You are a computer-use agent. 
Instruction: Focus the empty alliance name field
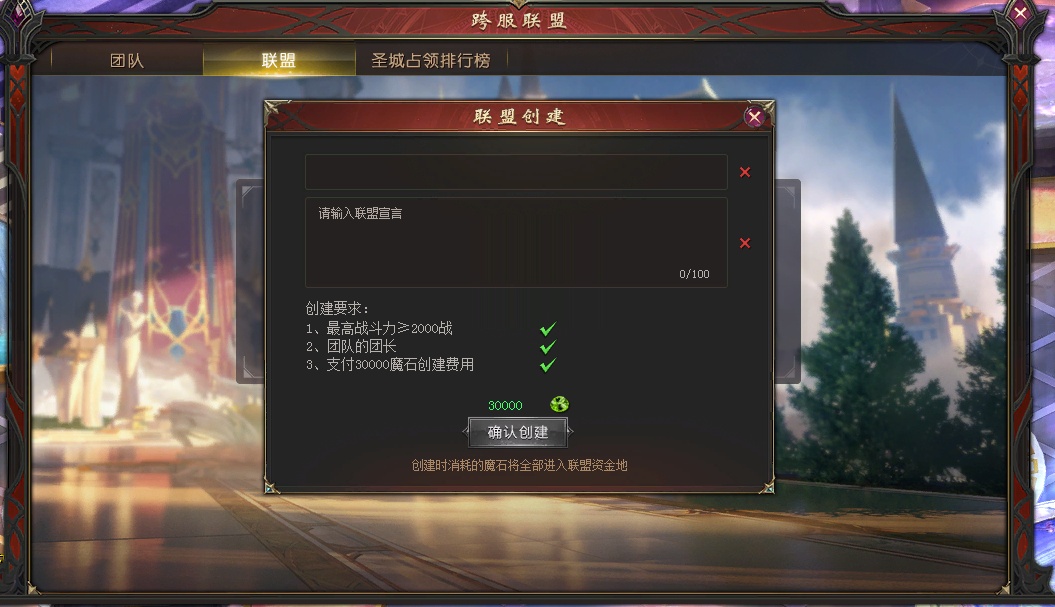pyautogui.click(x=516, y=172)
